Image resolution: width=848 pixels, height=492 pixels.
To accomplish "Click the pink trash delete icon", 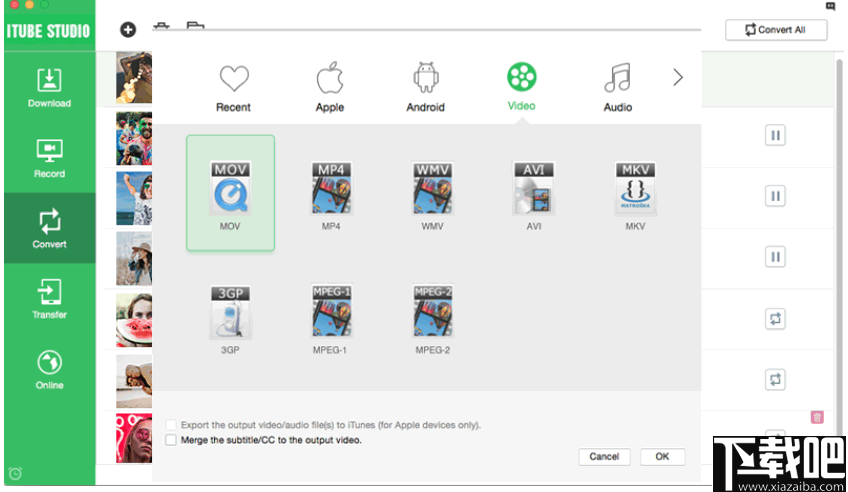I will coord(817,417).
